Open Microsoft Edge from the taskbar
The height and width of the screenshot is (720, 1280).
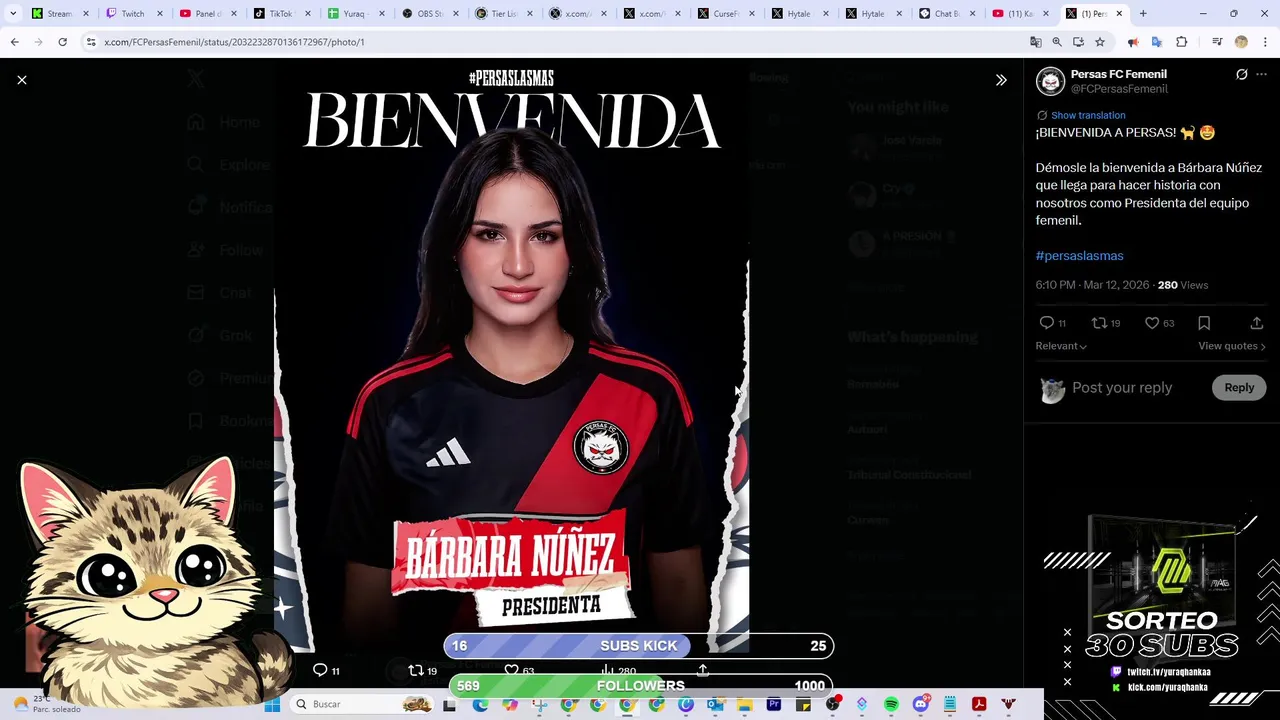(x=480, y=704)
